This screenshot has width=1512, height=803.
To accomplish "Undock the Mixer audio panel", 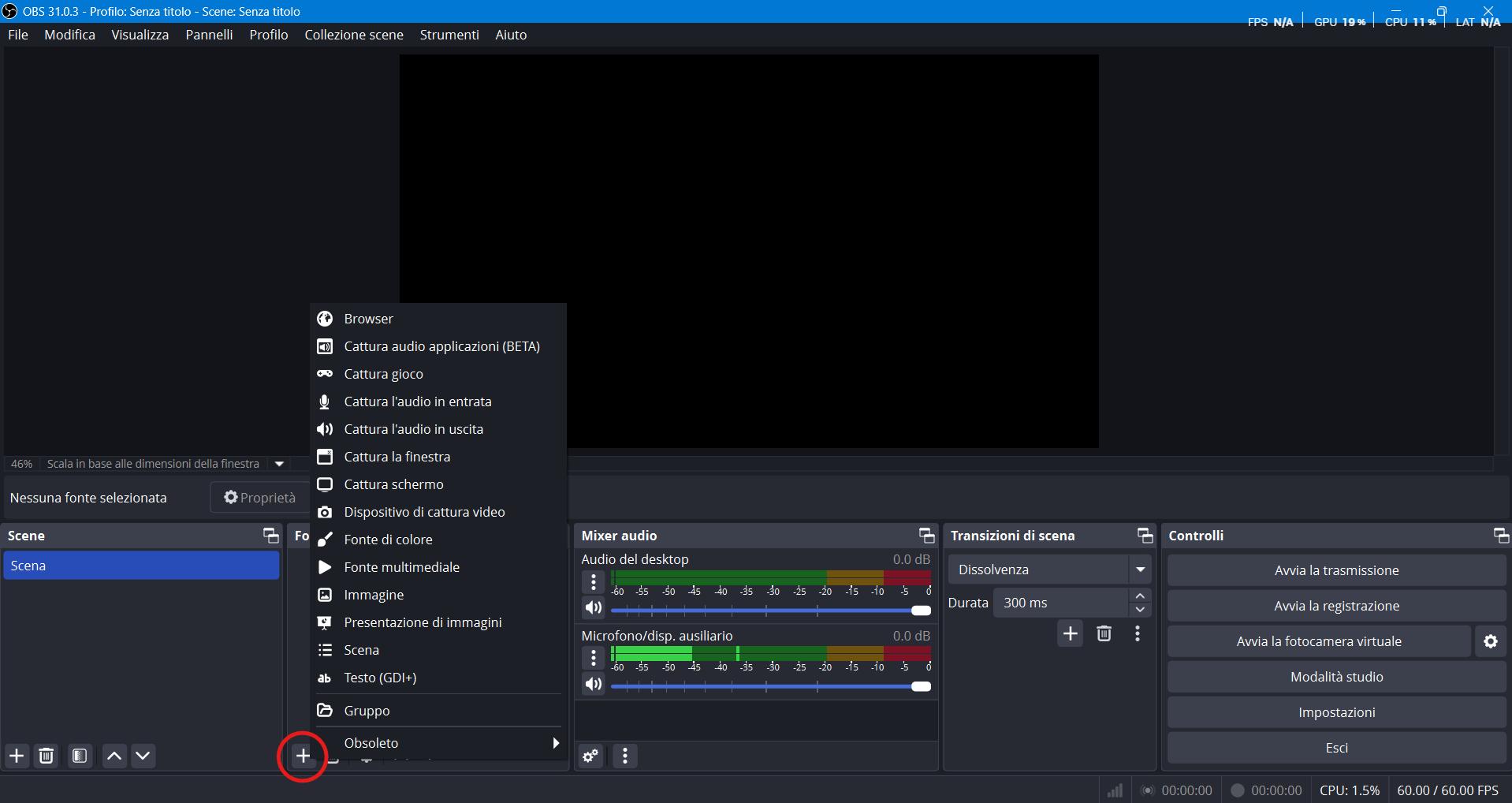I will click(x=926, y=536).
